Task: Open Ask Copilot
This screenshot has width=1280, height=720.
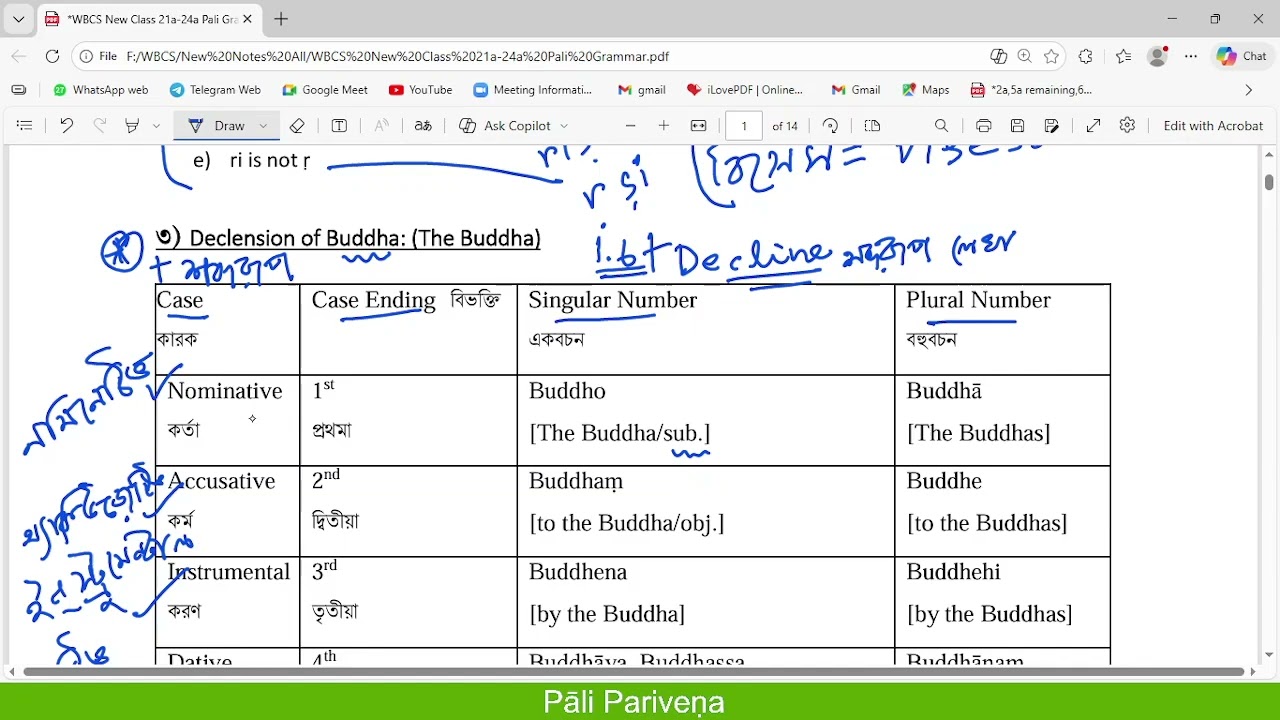Action: coord(505,126)
